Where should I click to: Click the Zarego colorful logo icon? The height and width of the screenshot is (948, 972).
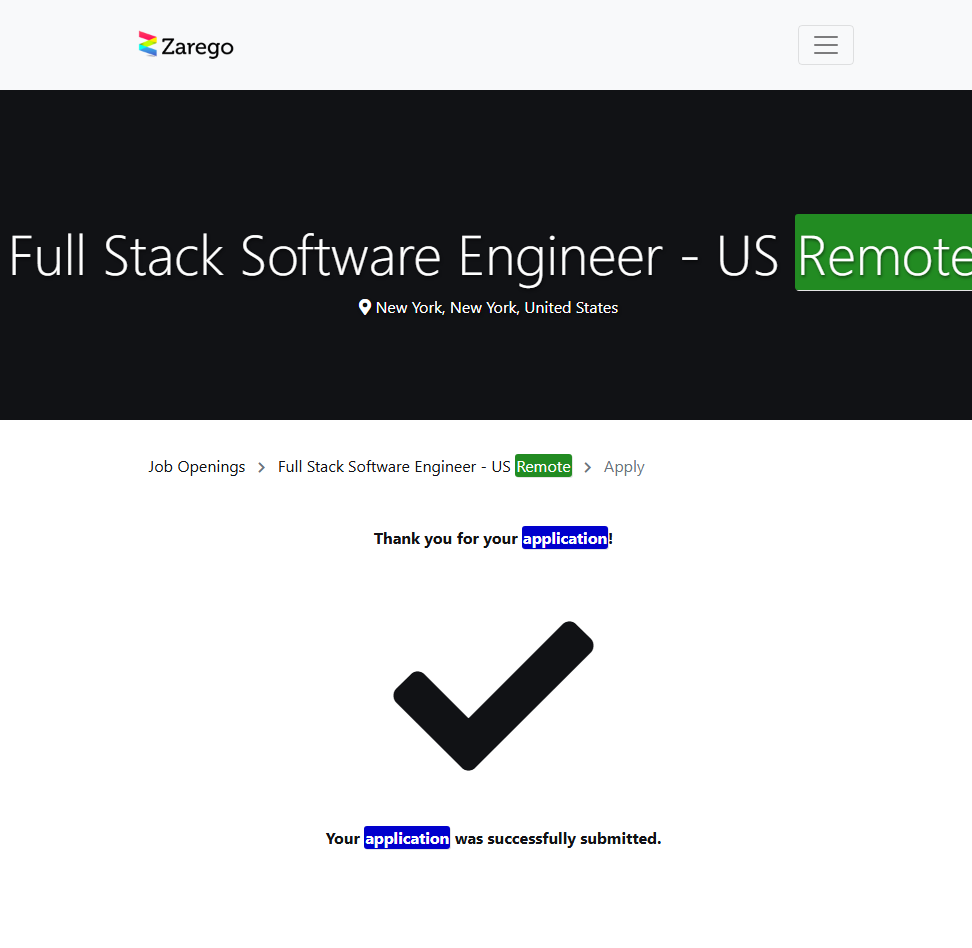[148, 45]
